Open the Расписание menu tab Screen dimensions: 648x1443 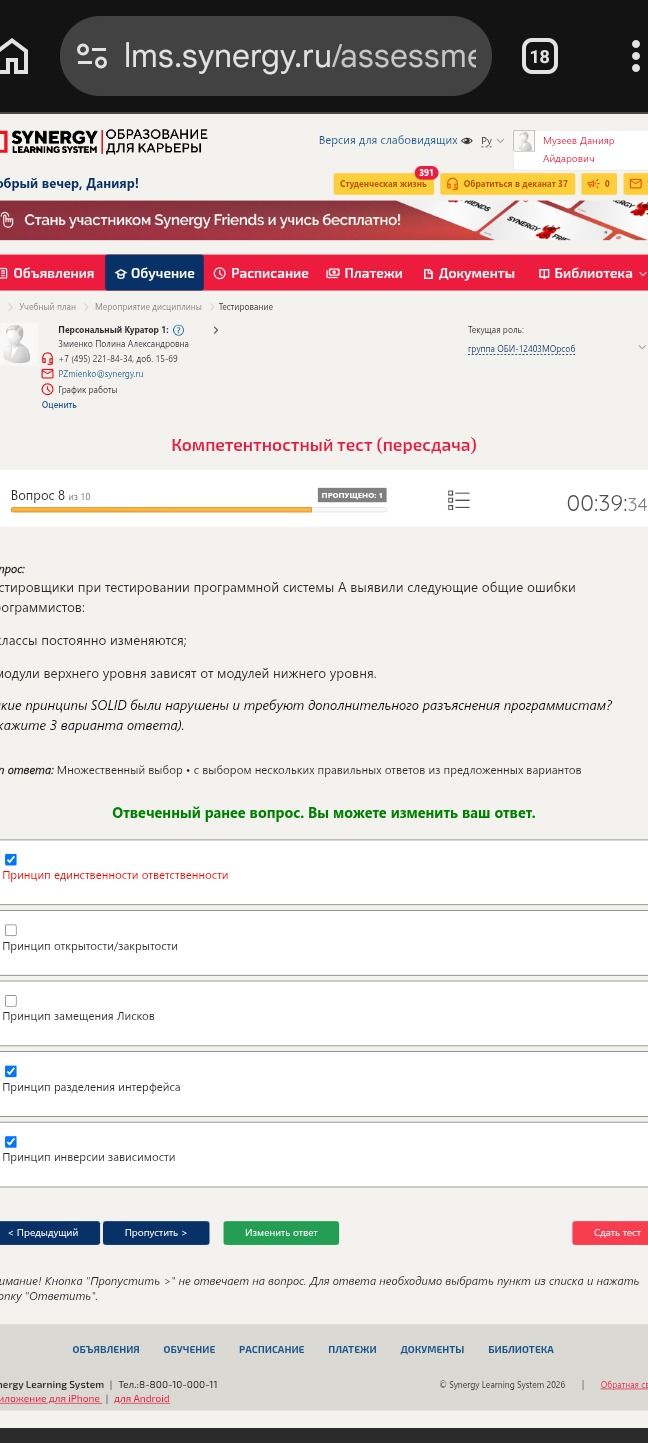(x=261, y=273)
